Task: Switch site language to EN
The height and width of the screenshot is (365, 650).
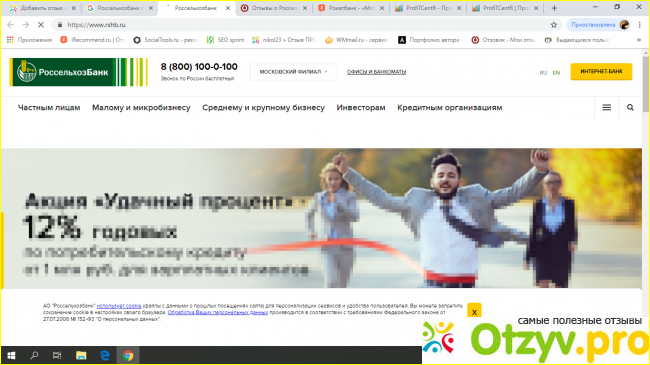Action: (556, 73)
